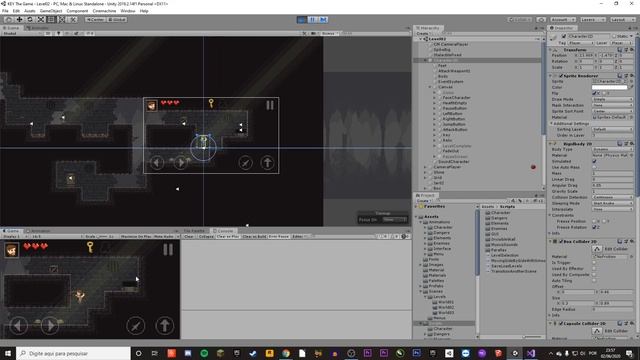640x360 pixels.
Task: Click the Pause button in the toolbar
Action: tap(313, 20)
